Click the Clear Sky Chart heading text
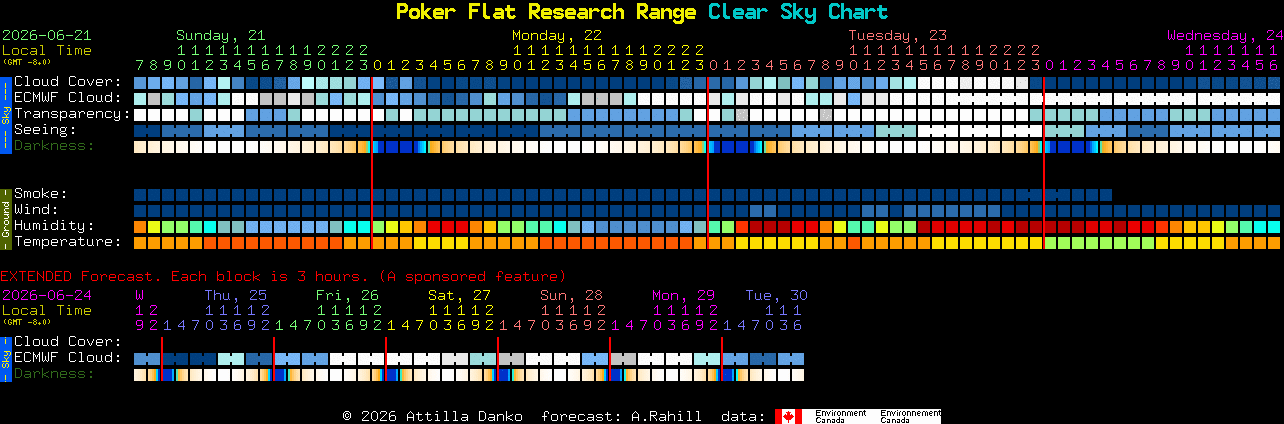The height and width of the screenshot is (424, 1284). [x=798, y=12]
